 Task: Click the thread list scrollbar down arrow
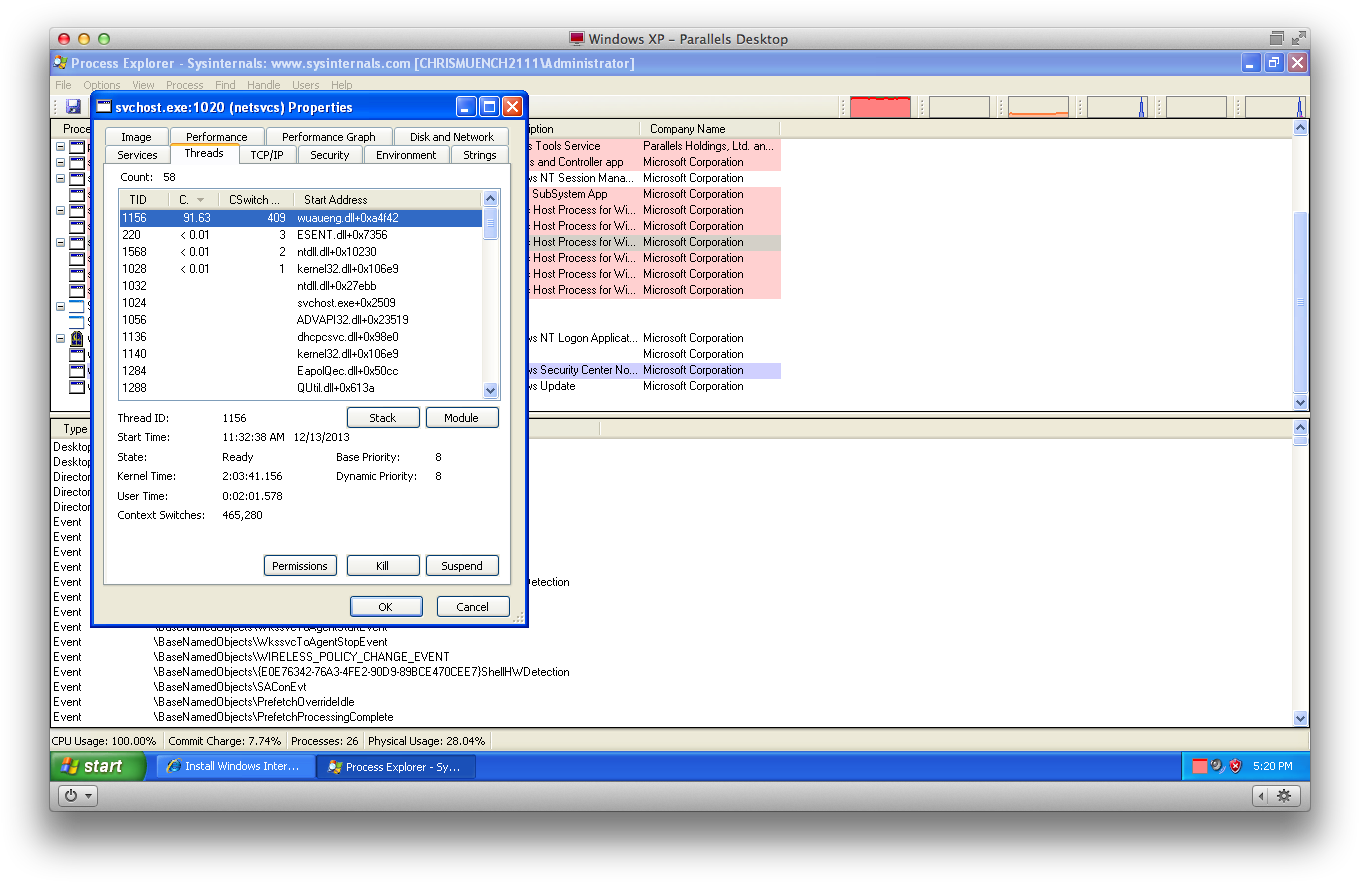tap(490, 390)
